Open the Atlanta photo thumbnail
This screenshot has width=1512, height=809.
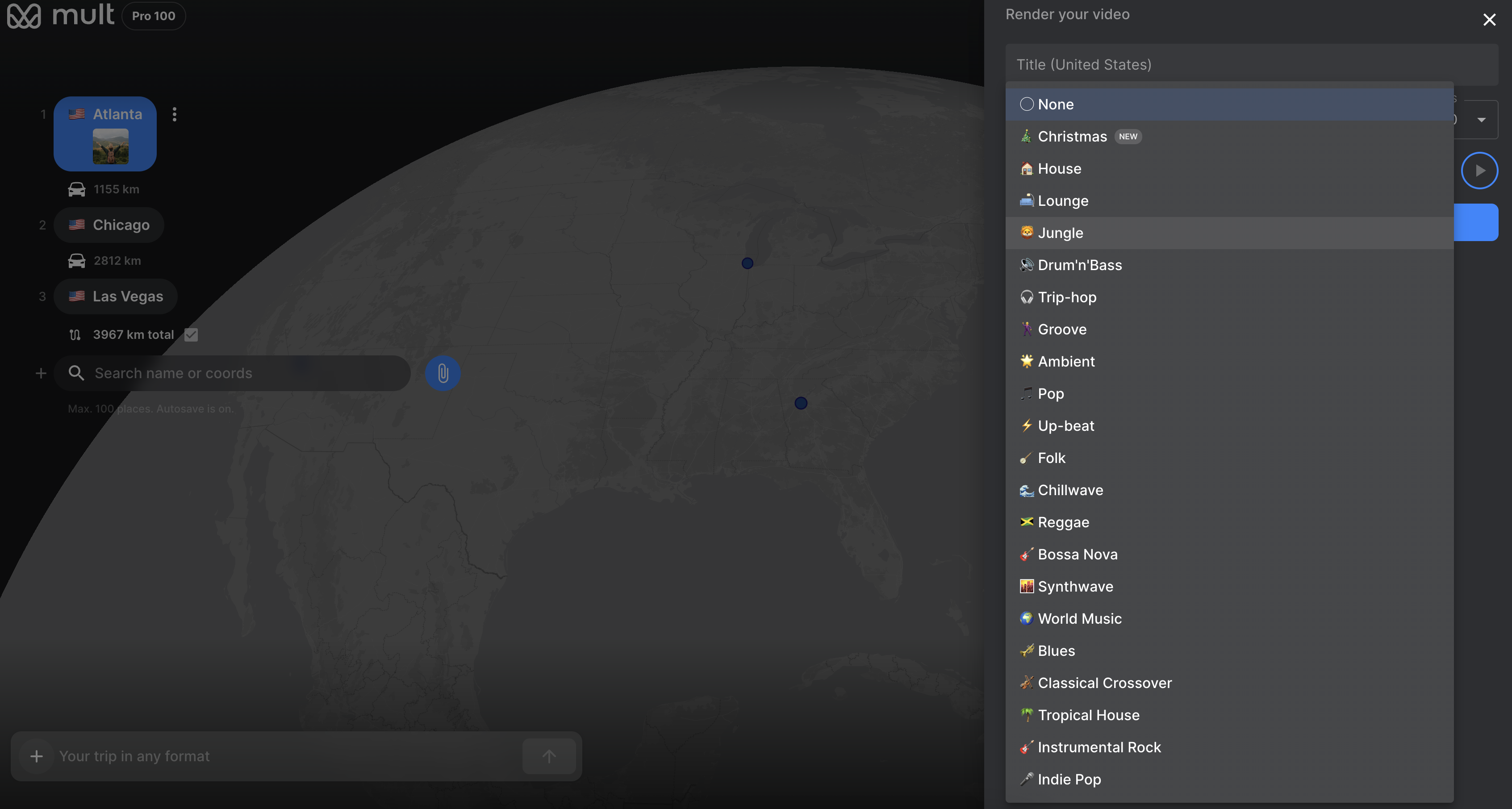tap(110, 146)
